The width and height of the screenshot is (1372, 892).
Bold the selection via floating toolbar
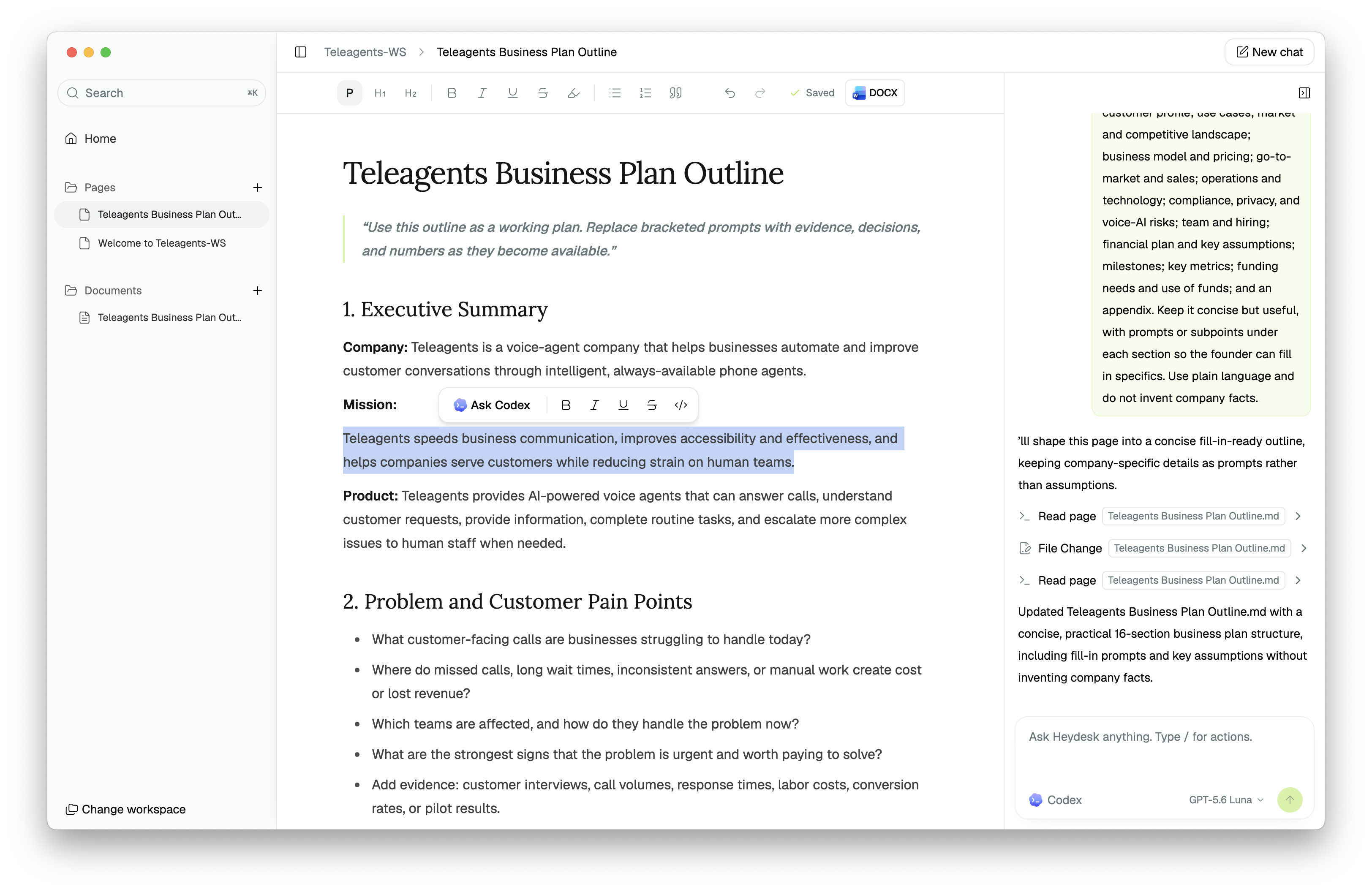coord(566,405)
